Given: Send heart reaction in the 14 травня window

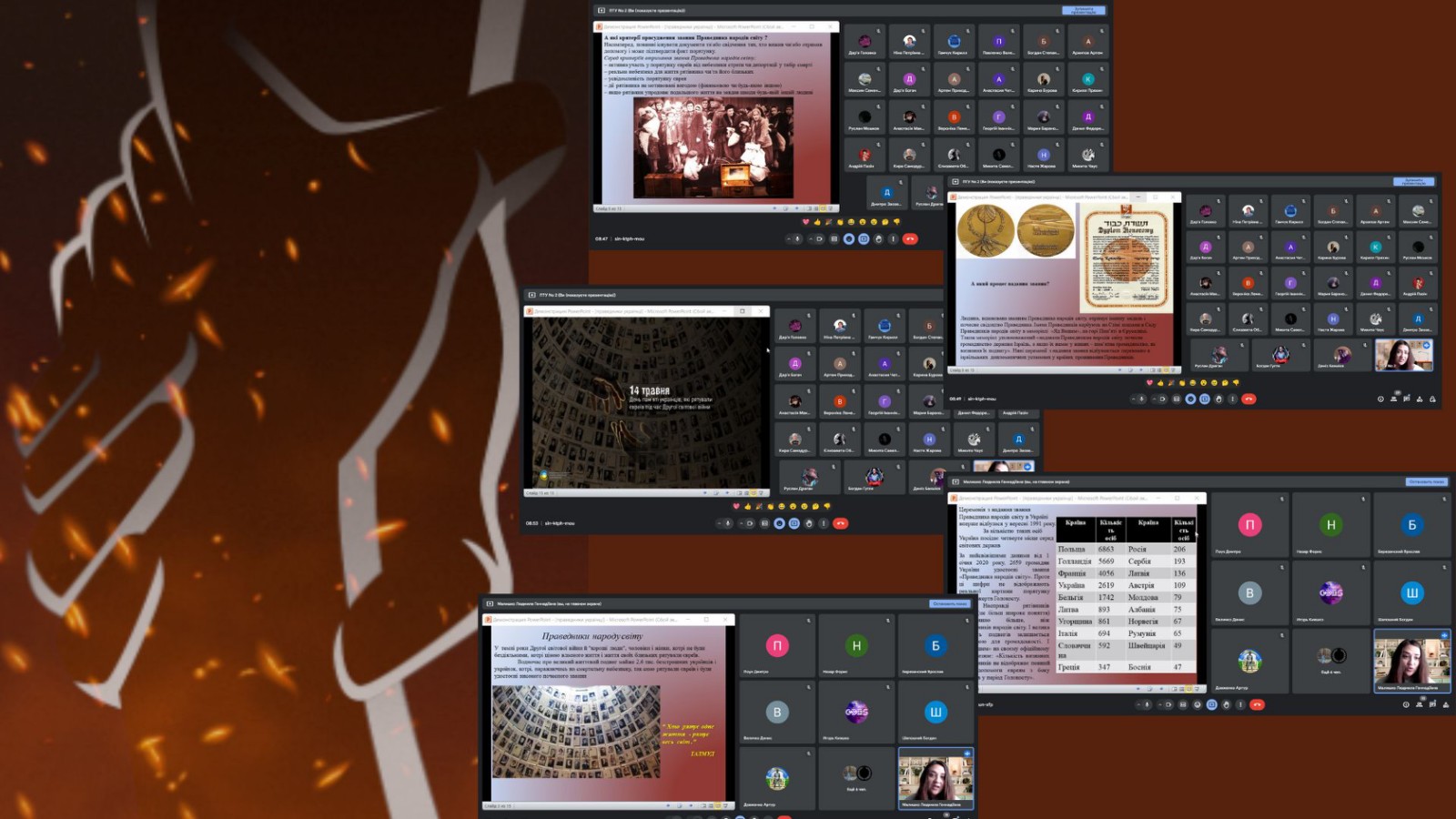Looking at the screenshot, I should click(x=736, y=506).
